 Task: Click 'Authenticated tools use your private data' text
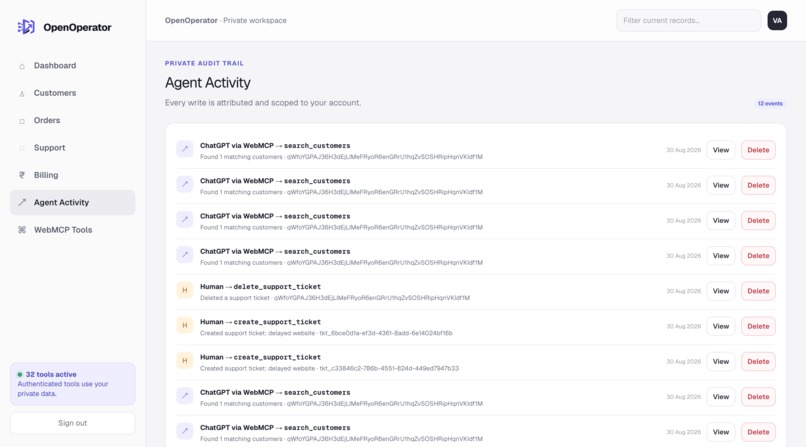tap(63, 389)
